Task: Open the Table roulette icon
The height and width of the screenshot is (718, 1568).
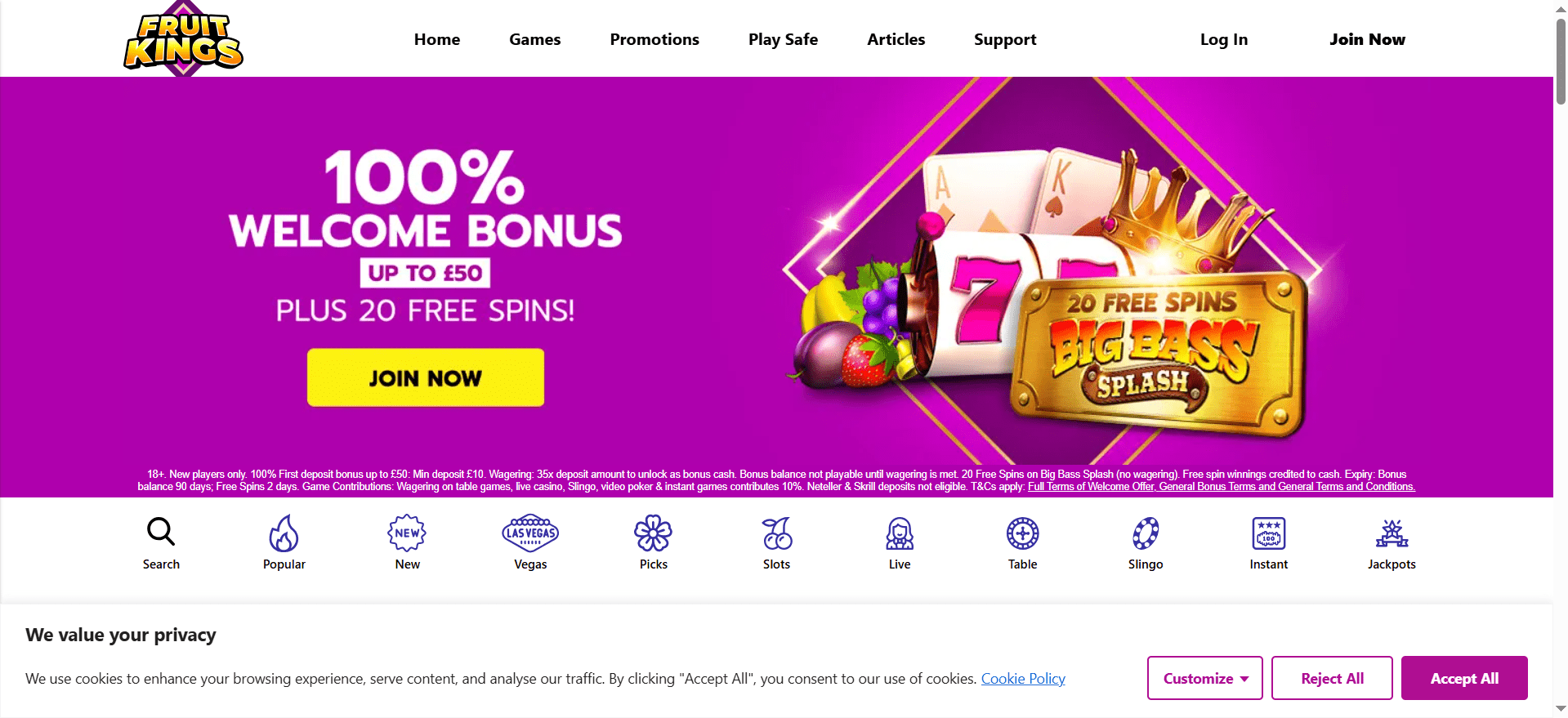Action: coord(1023,533)
